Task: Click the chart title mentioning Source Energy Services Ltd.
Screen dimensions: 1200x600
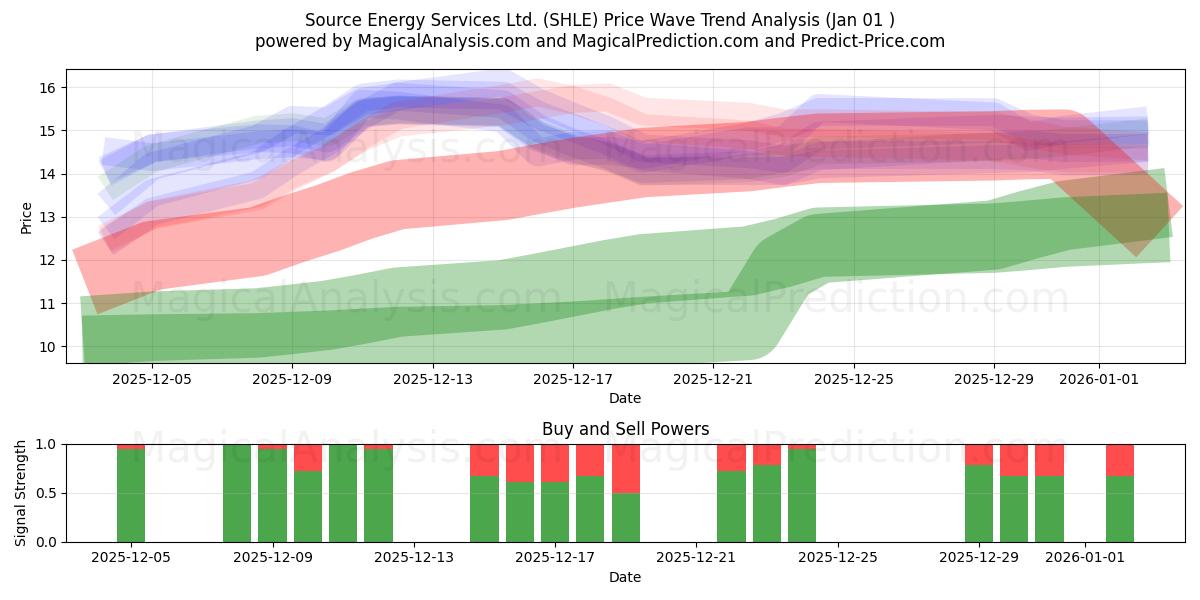Action: tap(600, 20)
